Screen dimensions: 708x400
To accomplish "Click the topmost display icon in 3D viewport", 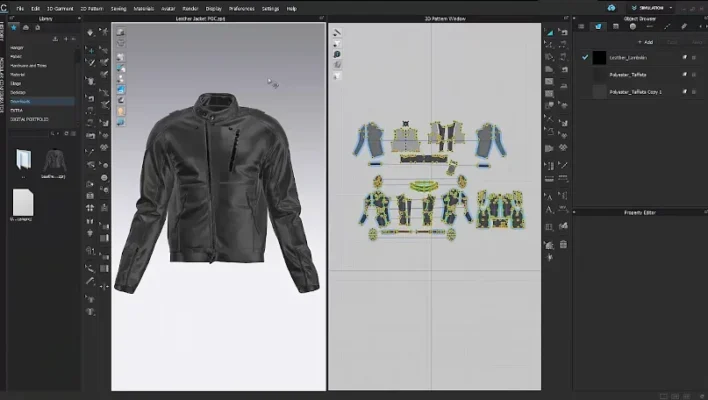I will click(x=120, y=32).
